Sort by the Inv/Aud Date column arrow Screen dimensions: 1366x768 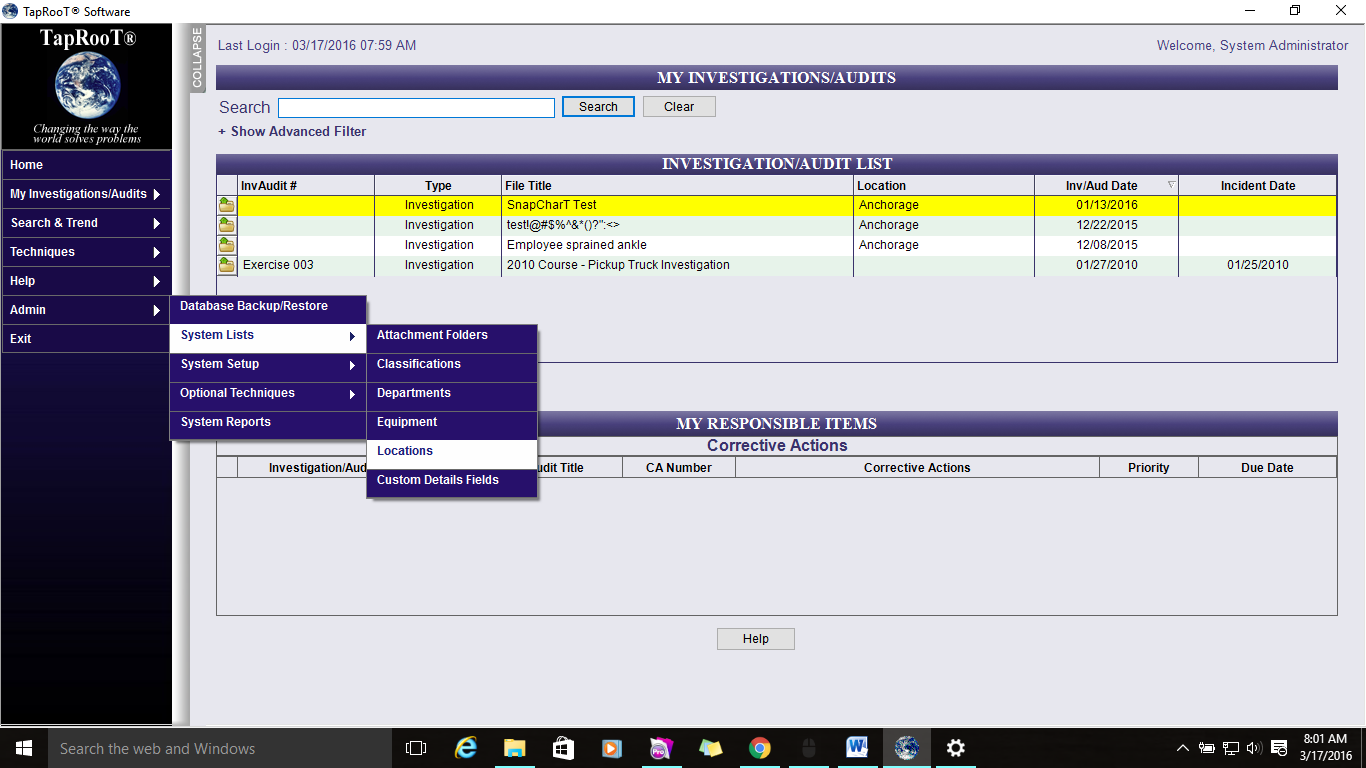[x=1171, y=185]
